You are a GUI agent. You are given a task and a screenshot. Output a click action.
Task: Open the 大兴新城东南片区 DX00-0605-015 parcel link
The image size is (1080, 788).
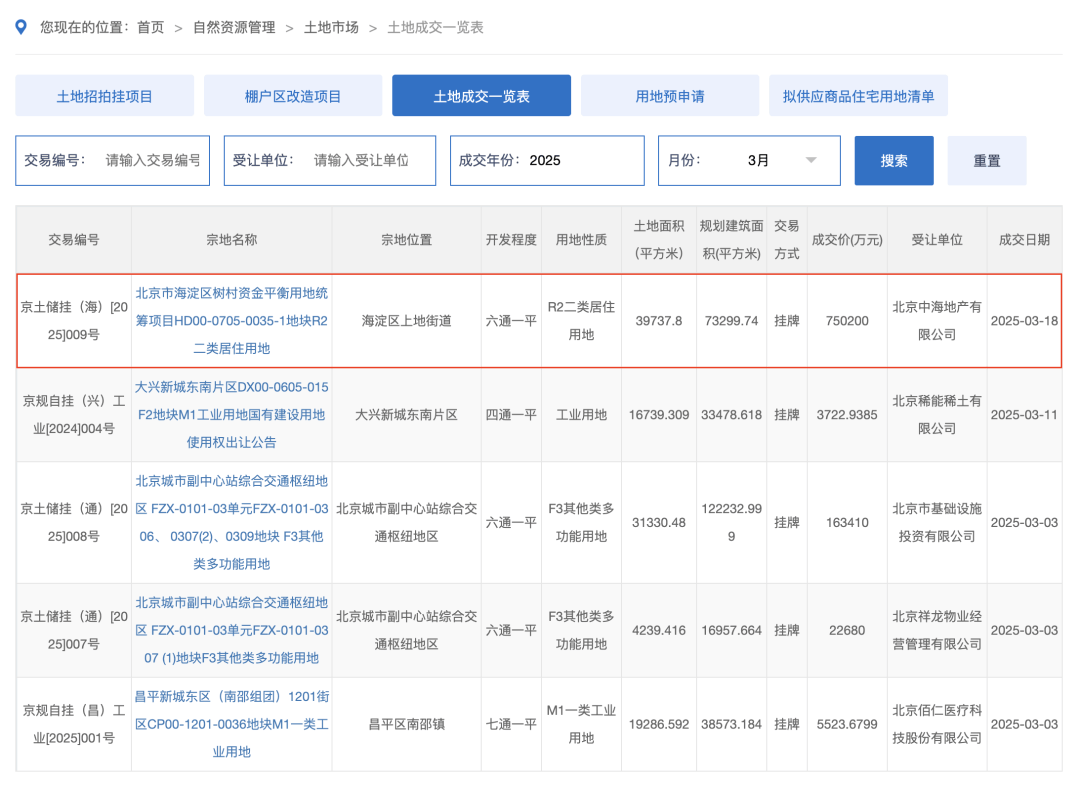coord(231,414)
